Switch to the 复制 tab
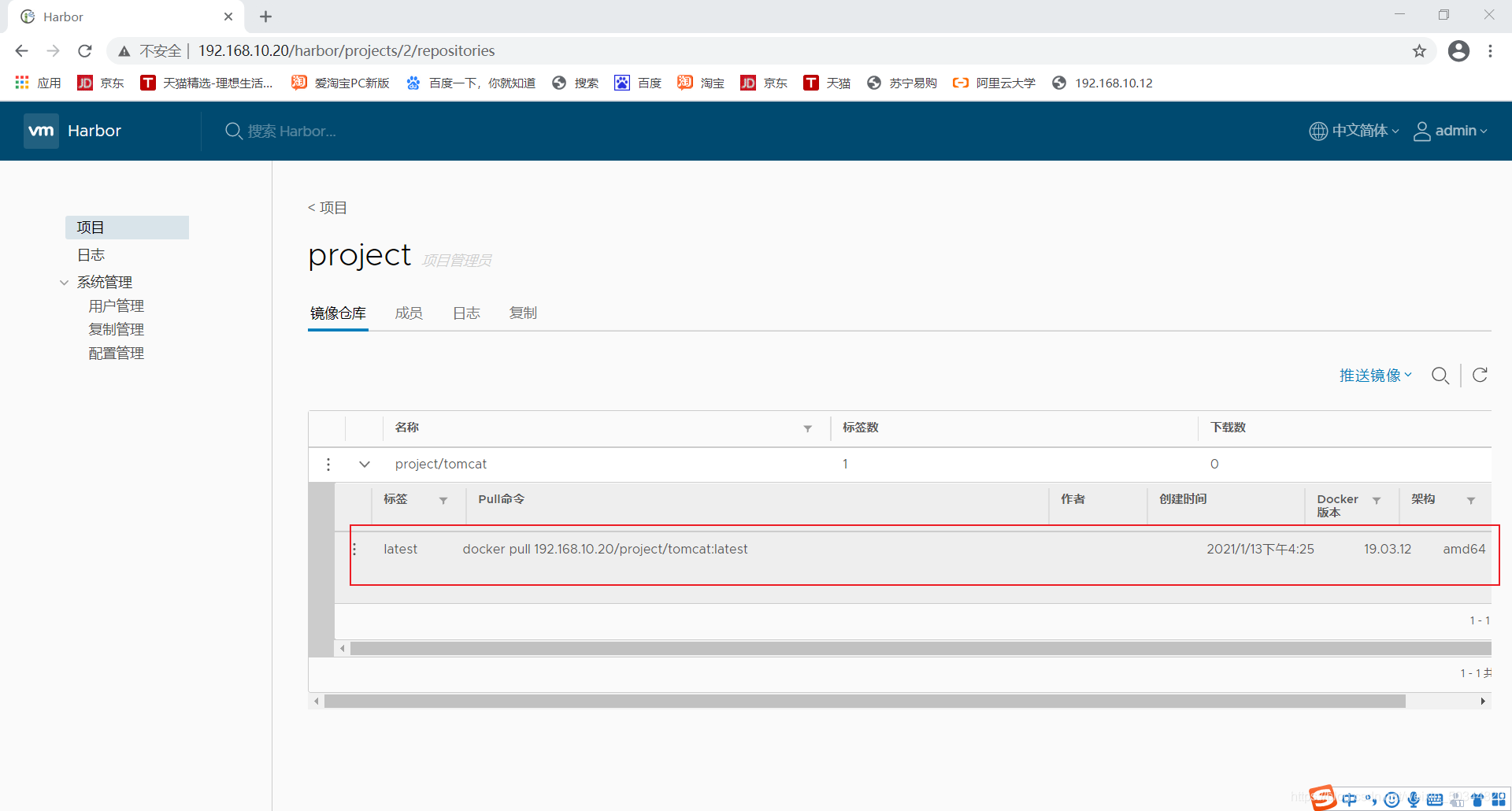Viewport: 1512px width, 811px height. [x=523, y=313]
